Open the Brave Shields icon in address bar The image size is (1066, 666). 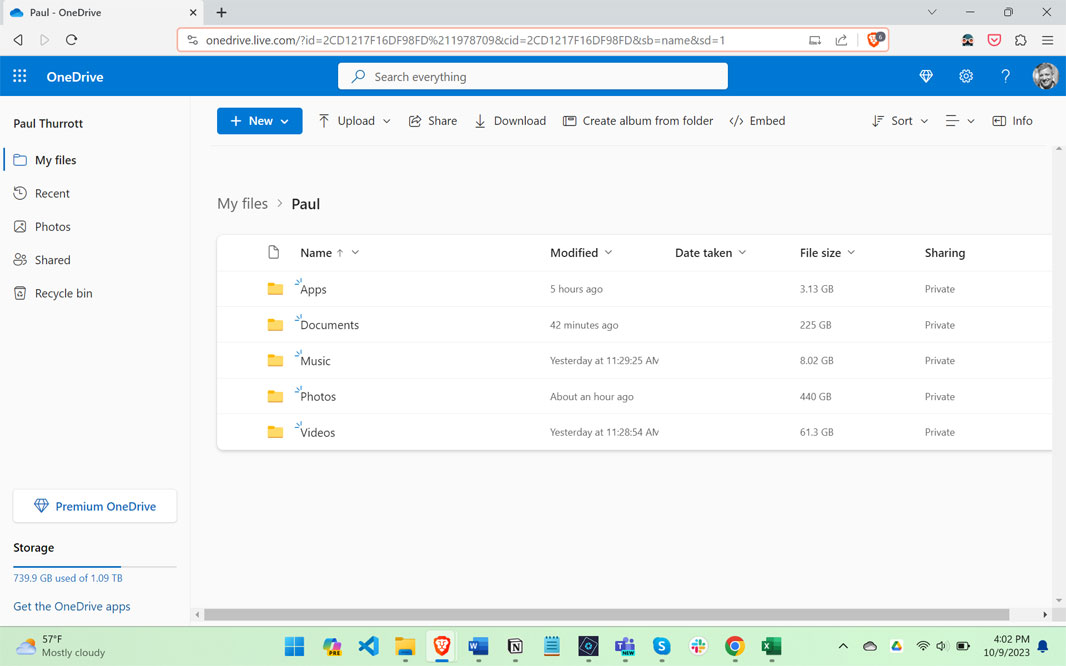tap(875, 39)
